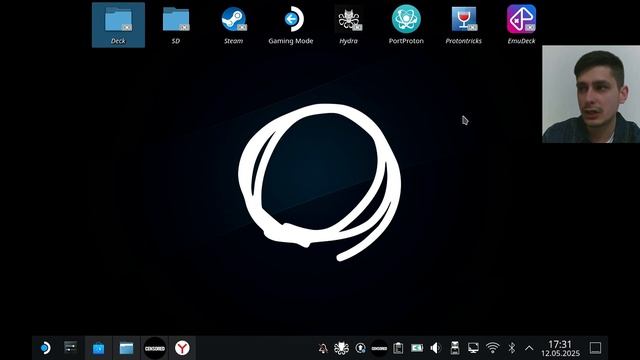Expand the hidden tray icons arrow
The width and height of the screenshot is (640, 360).
[529, 348]
